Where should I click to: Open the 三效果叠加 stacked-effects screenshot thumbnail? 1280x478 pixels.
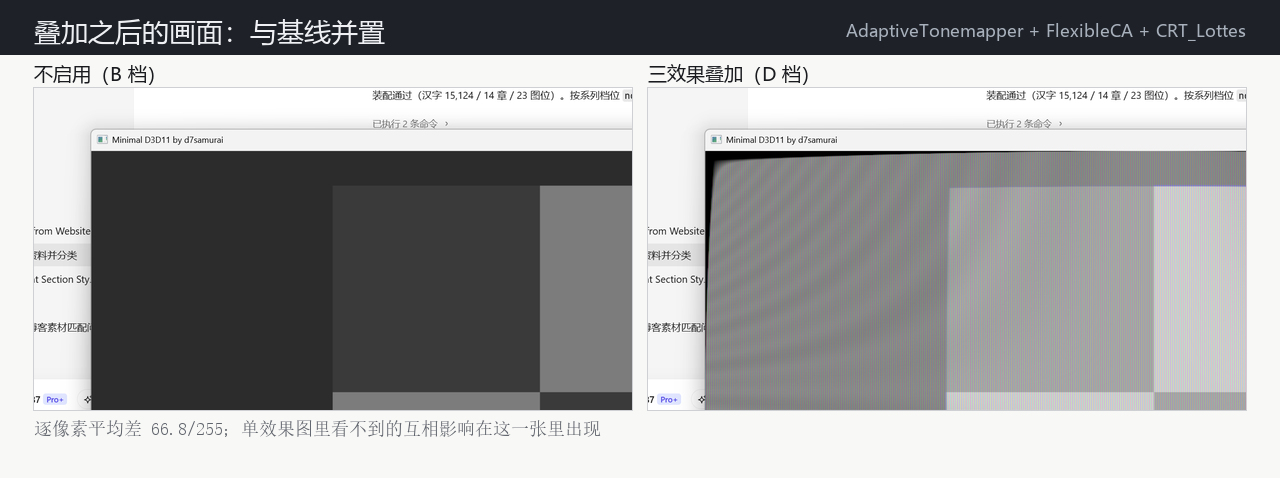[947, 249]
